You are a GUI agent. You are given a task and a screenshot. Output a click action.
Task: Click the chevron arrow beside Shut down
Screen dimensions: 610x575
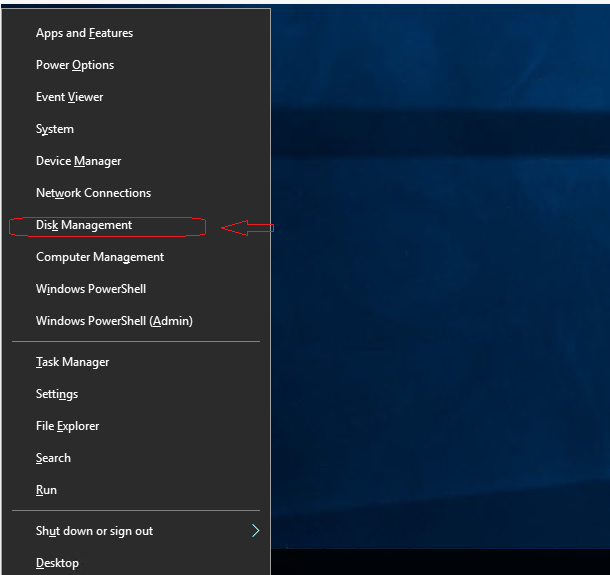tap(256, 531)
